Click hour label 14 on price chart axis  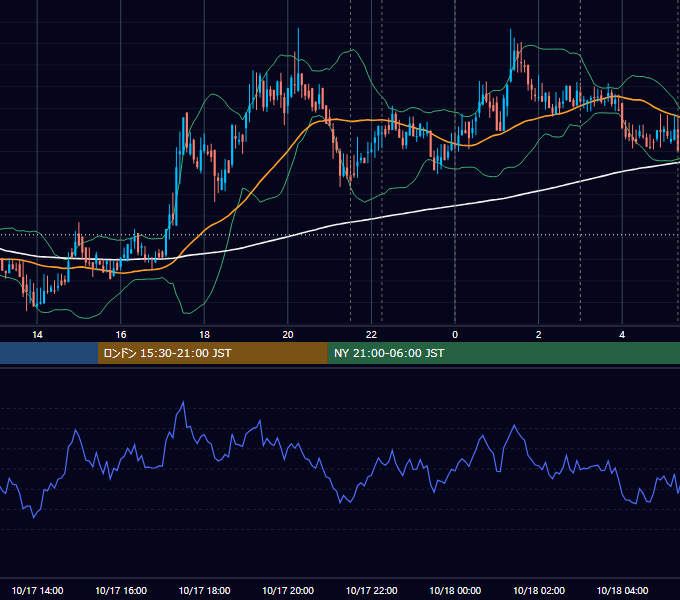[37, 335]
